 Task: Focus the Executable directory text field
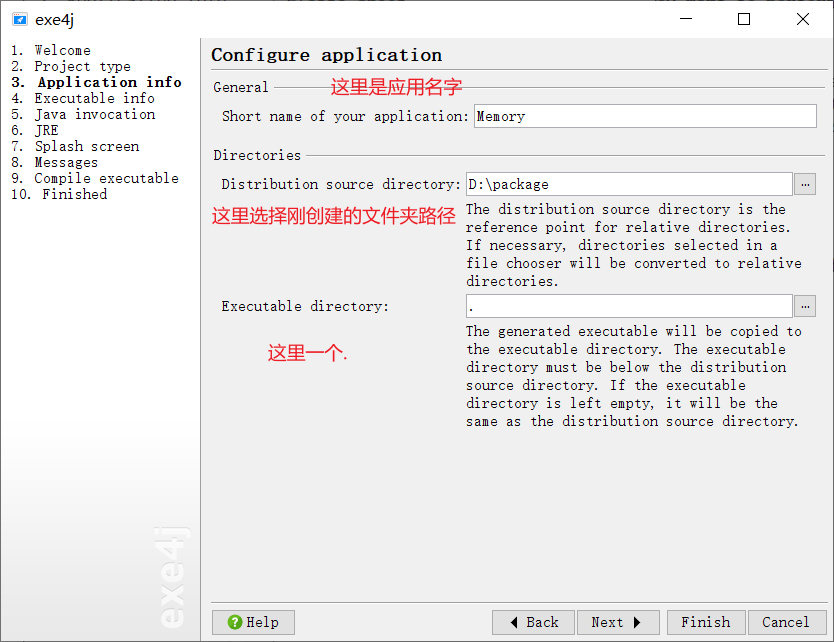coord(629,306)
